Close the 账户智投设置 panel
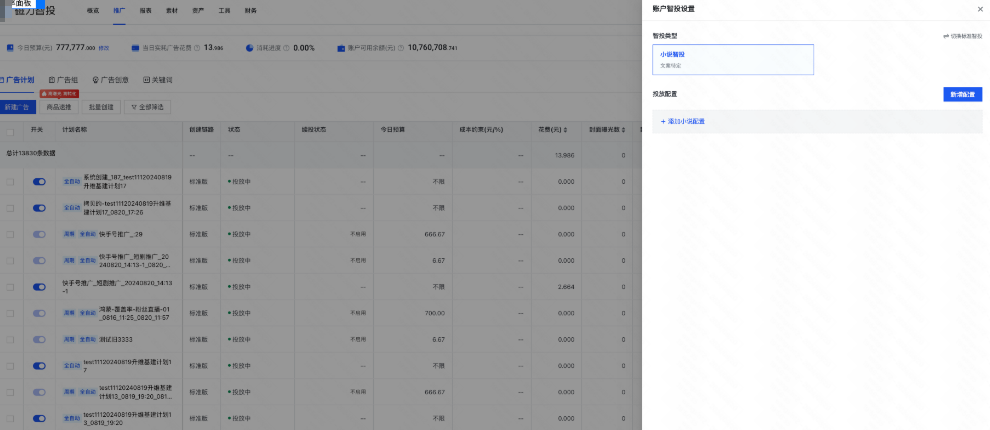The image size is (990, 430). pos(979,9)
